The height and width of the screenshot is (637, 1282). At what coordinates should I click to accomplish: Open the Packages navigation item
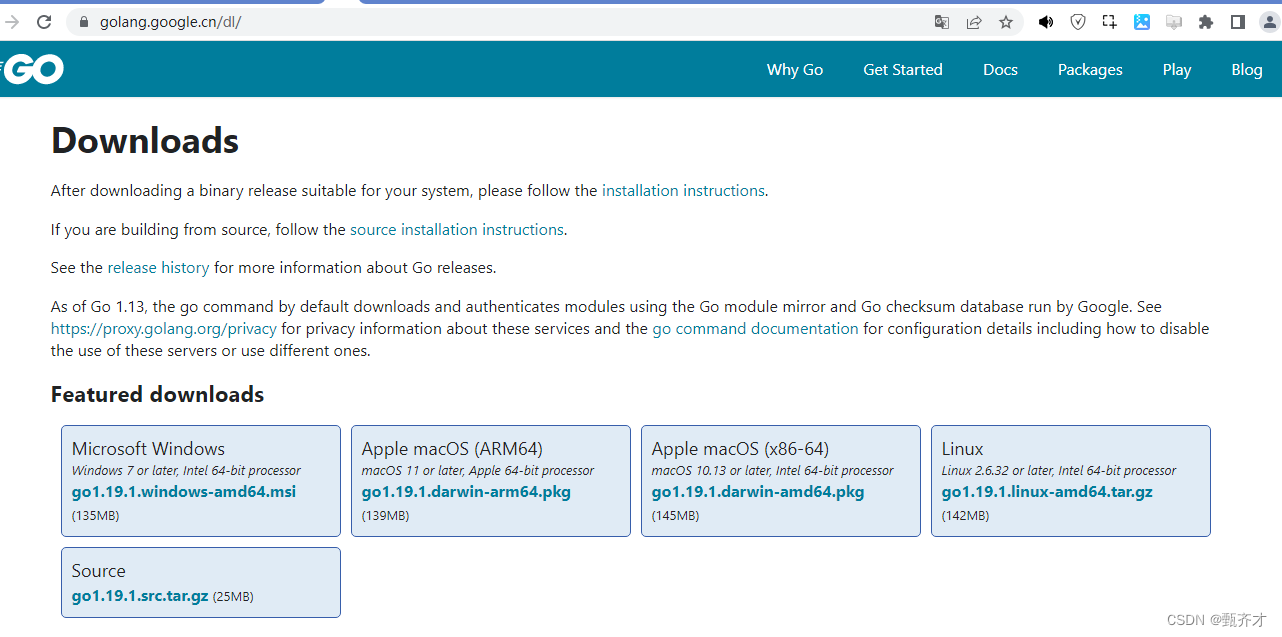tap(1090, 69)
